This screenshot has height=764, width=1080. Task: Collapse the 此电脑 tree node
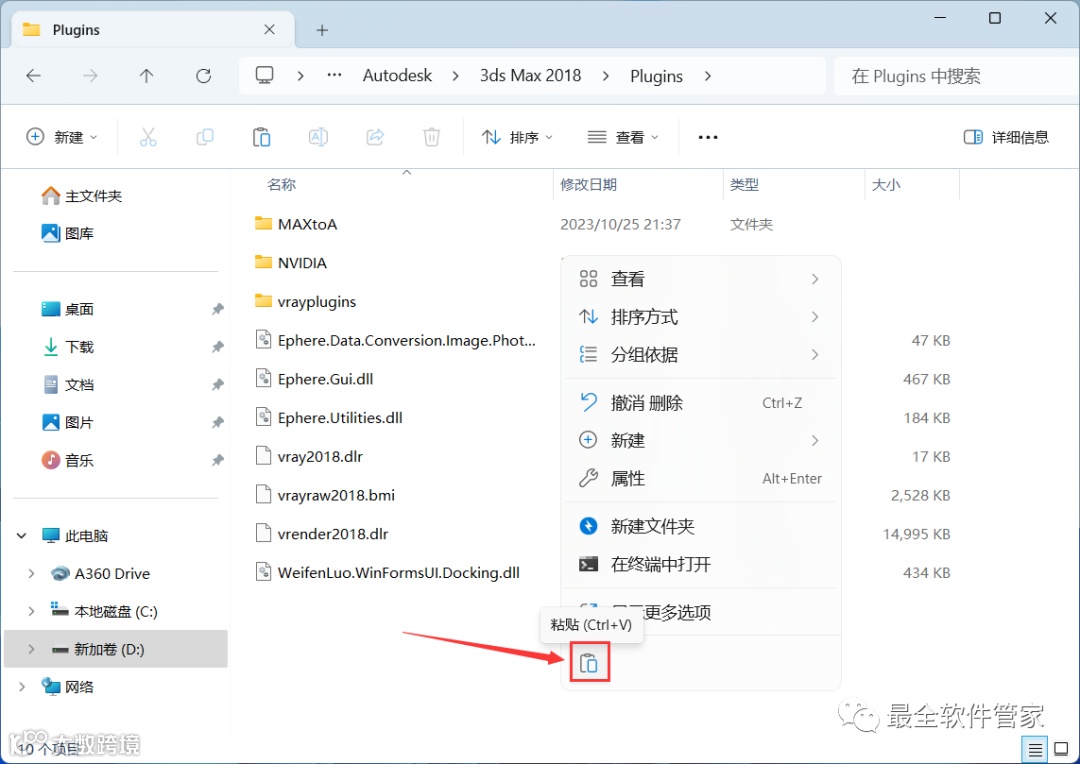pyautogui.click(x=21, y=535)
